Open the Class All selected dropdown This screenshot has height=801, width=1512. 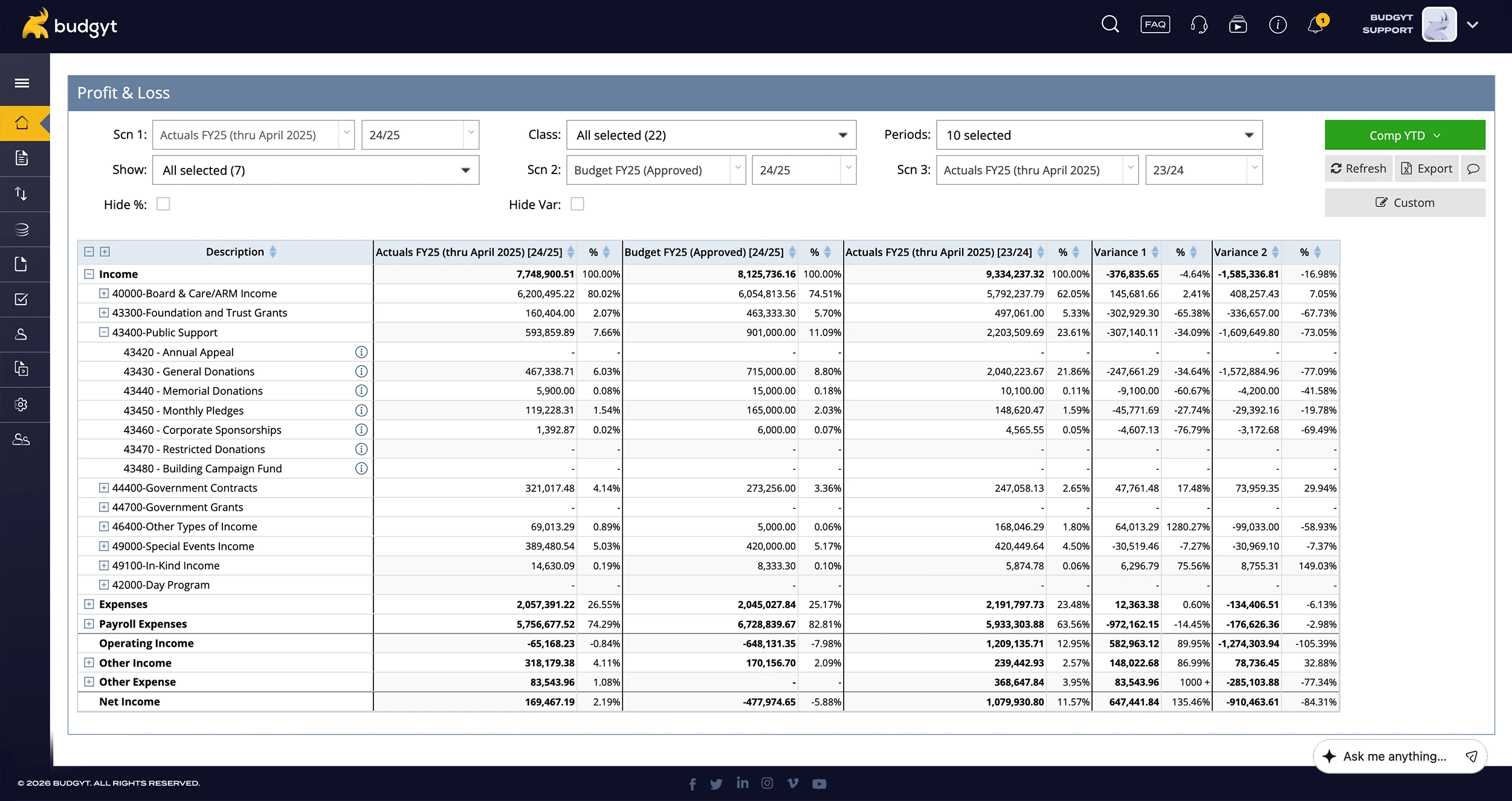[711, 135]
